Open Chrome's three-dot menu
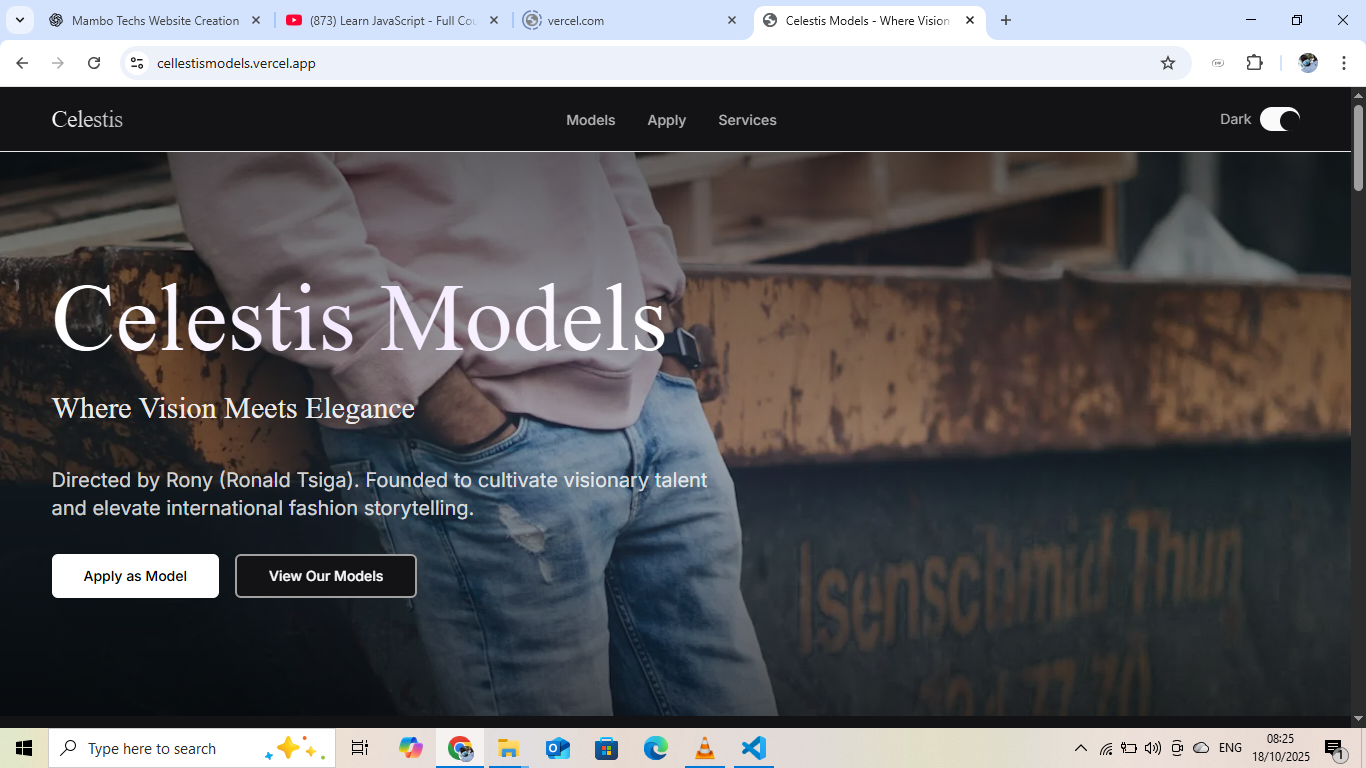The height and width of the screenshot is (768, 1366). 1344,62
